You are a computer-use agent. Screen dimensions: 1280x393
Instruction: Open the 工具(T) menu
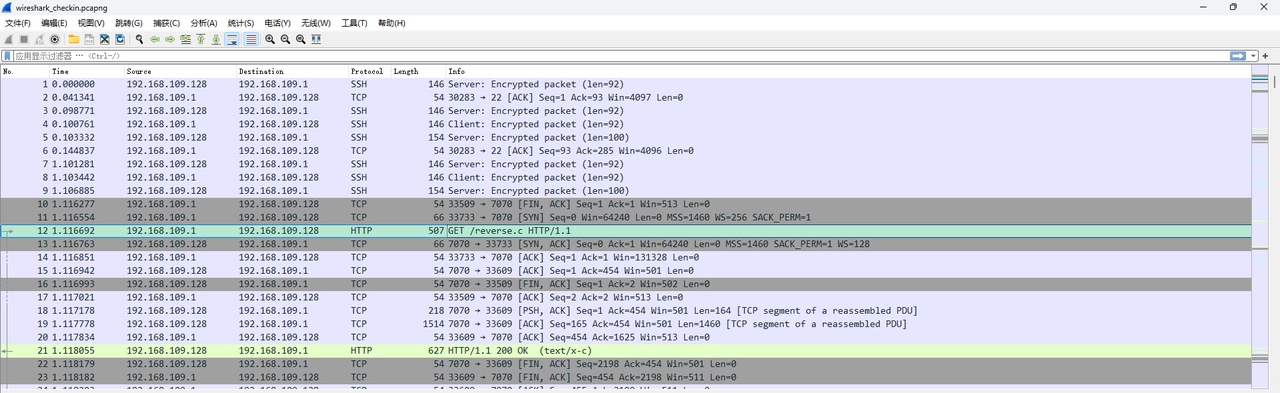(x=354, y=22)
